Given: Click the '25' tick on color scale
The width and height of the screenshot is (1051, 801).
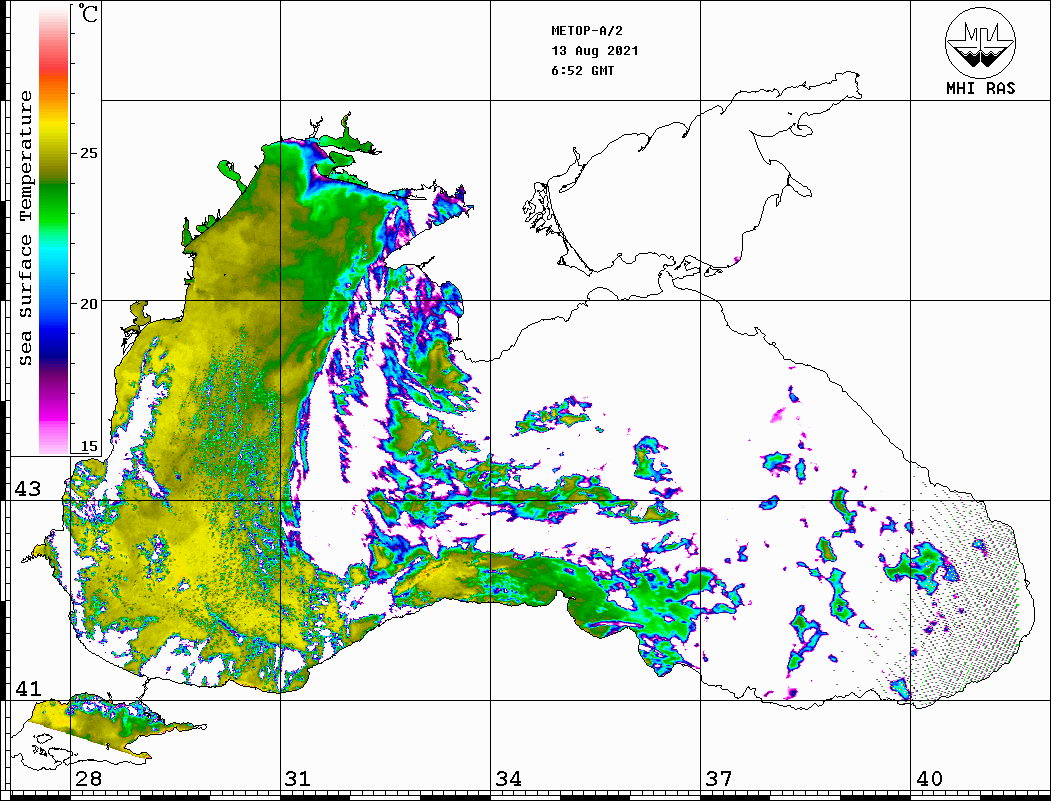Looking at the screenshot, I should coord(89,153).
